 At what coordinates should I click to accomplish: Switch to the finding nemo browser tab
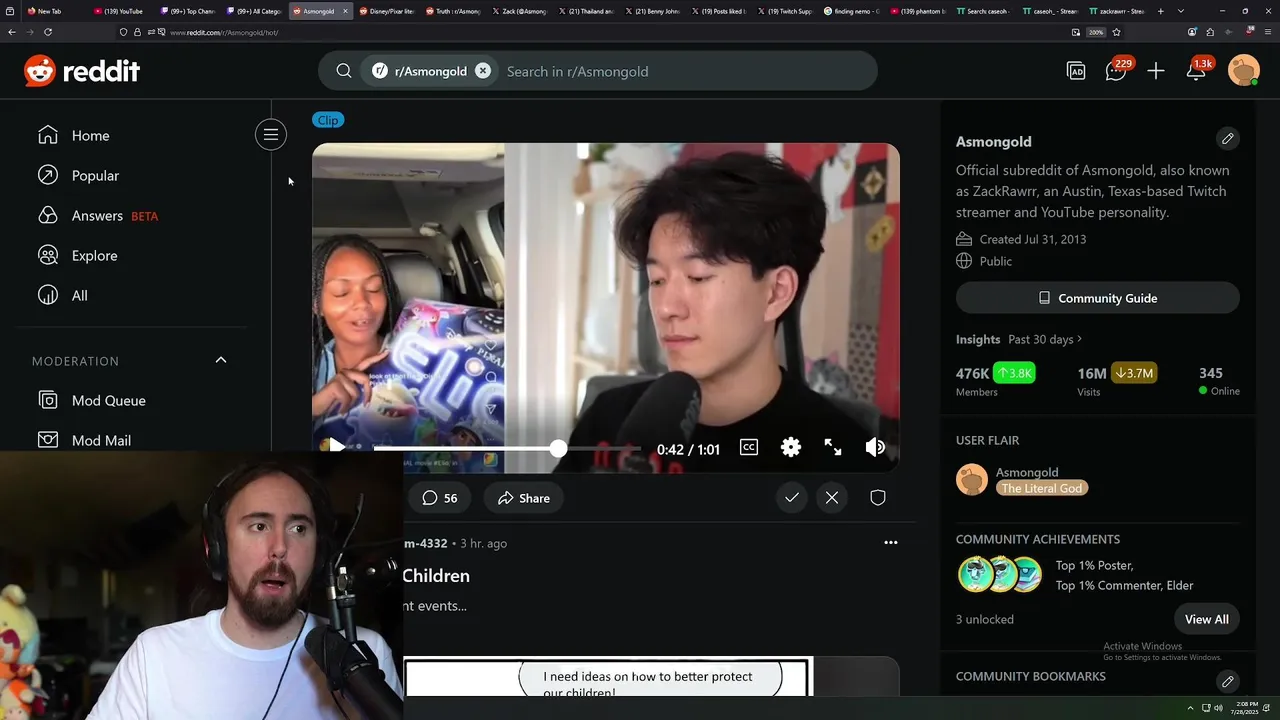point(853,11)
